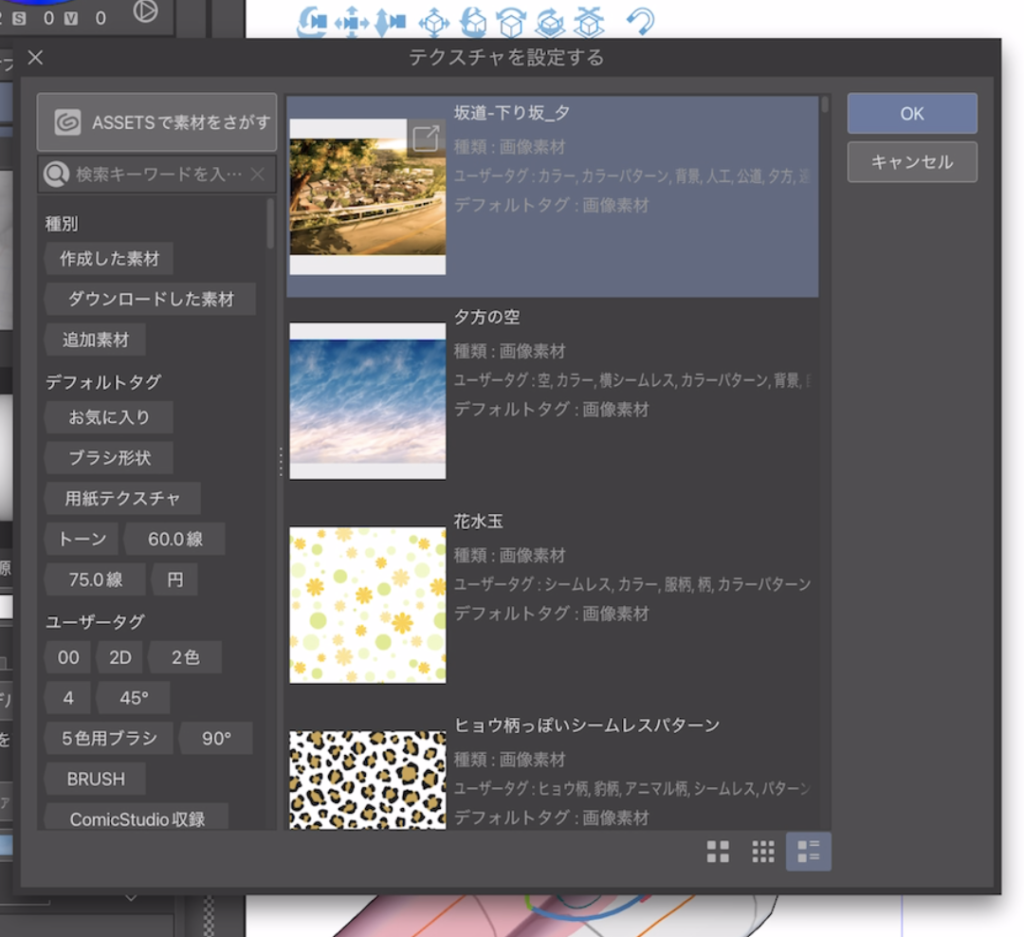1024x937 pixels.
Task: Select the 花水玉 pattern thumbnail
Action: point(367,605)
